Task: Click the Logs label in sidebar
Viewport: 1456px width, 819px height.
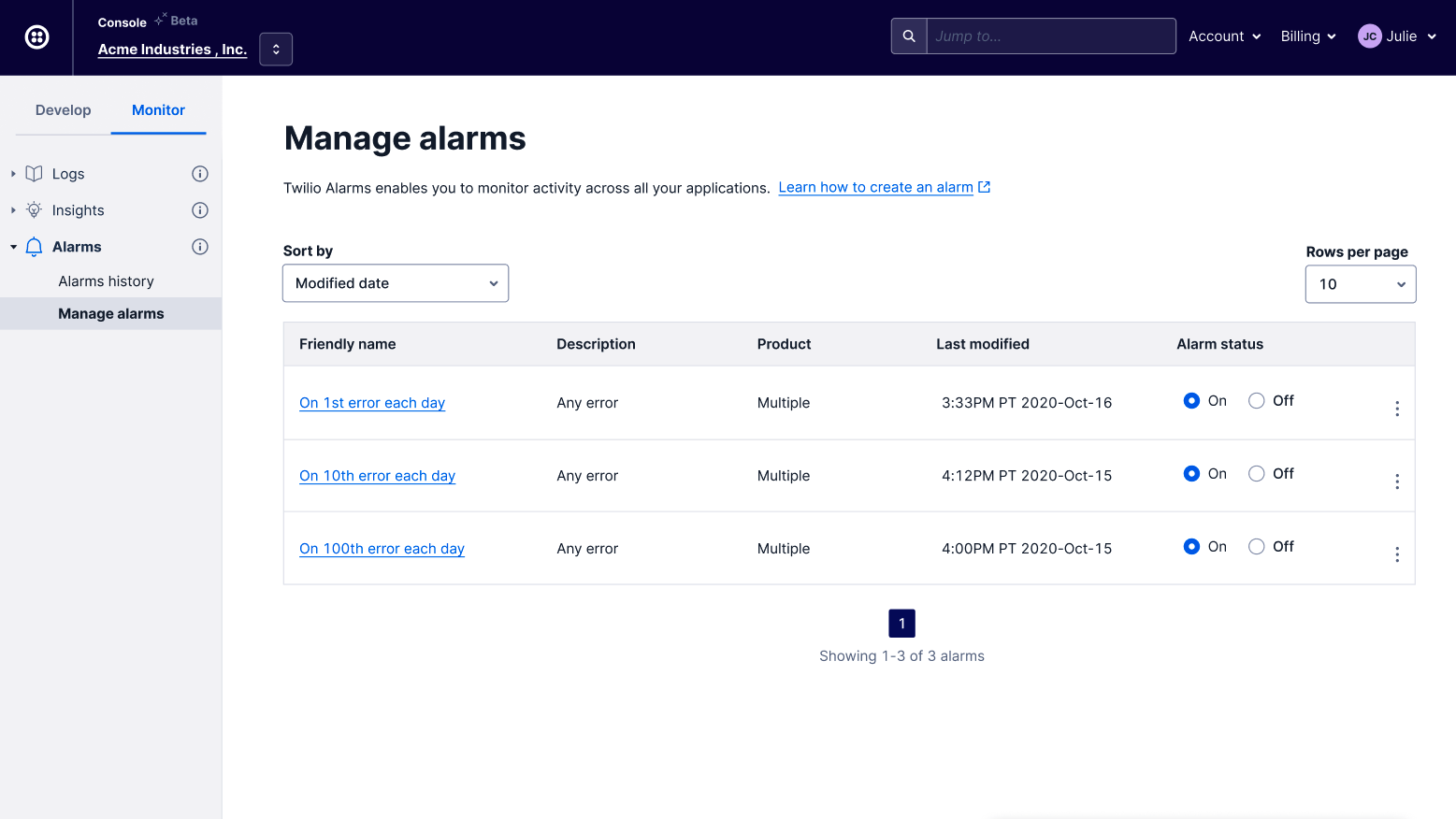Action: 68,174
